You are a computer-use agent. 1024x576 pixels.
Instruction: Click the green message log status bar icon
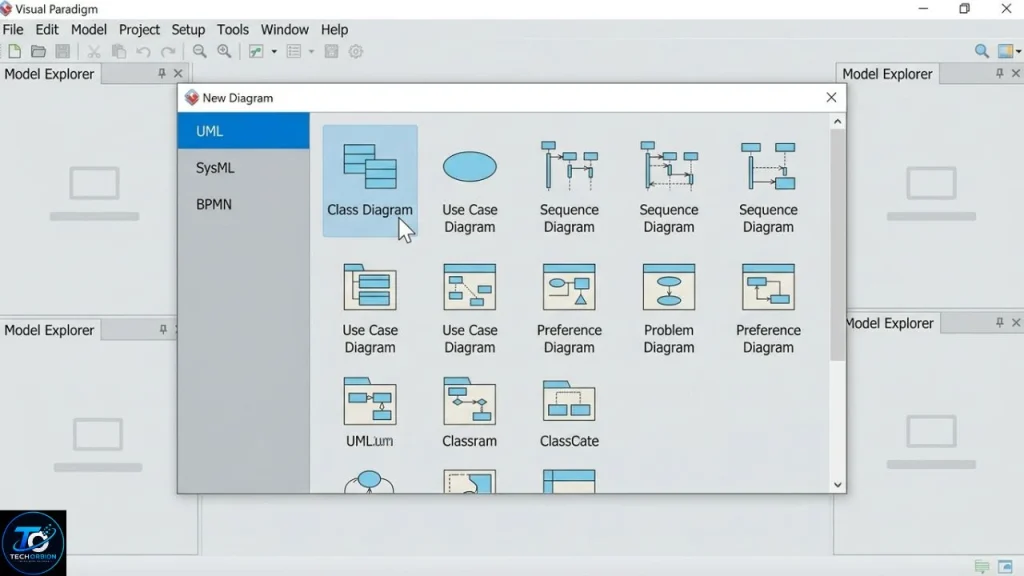click(x=982, y=566)
